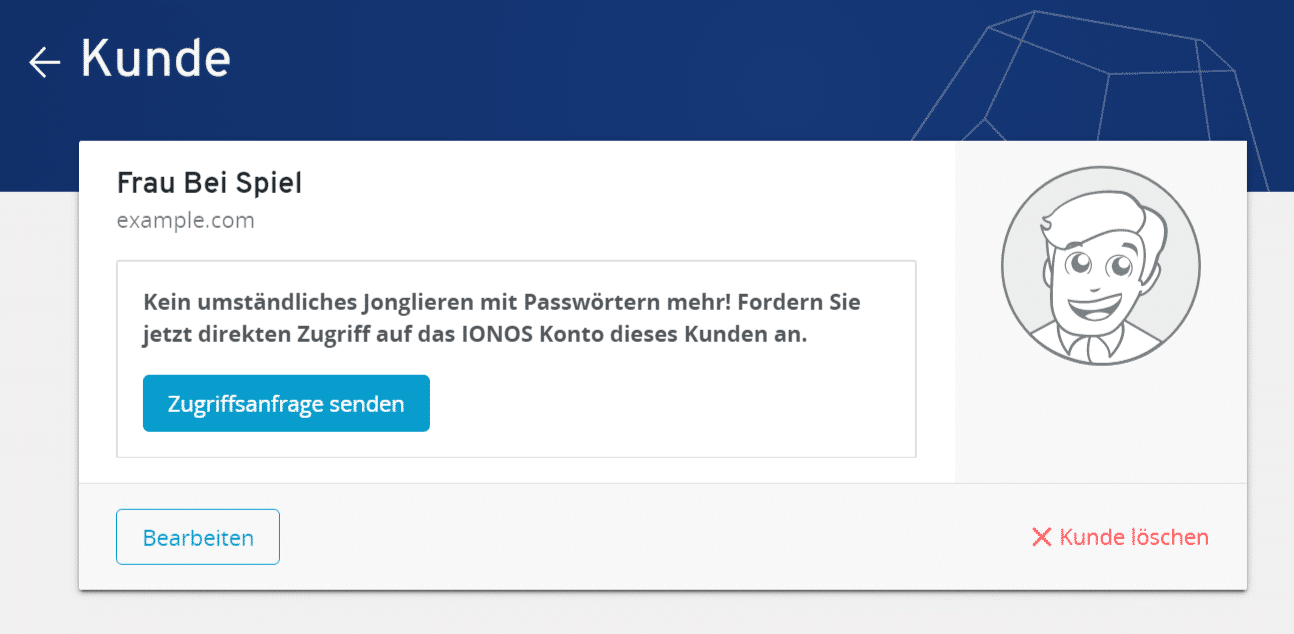The width and height of the screenshot is (1294, 634).
Task: Click the back arrow beside Kunde
Action: [x=45, y=63]
